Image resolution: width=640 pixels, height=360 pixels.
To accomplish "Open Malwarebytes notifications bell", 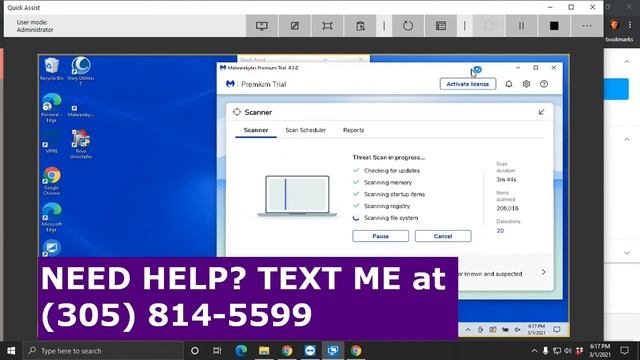I will coord(509,84).
